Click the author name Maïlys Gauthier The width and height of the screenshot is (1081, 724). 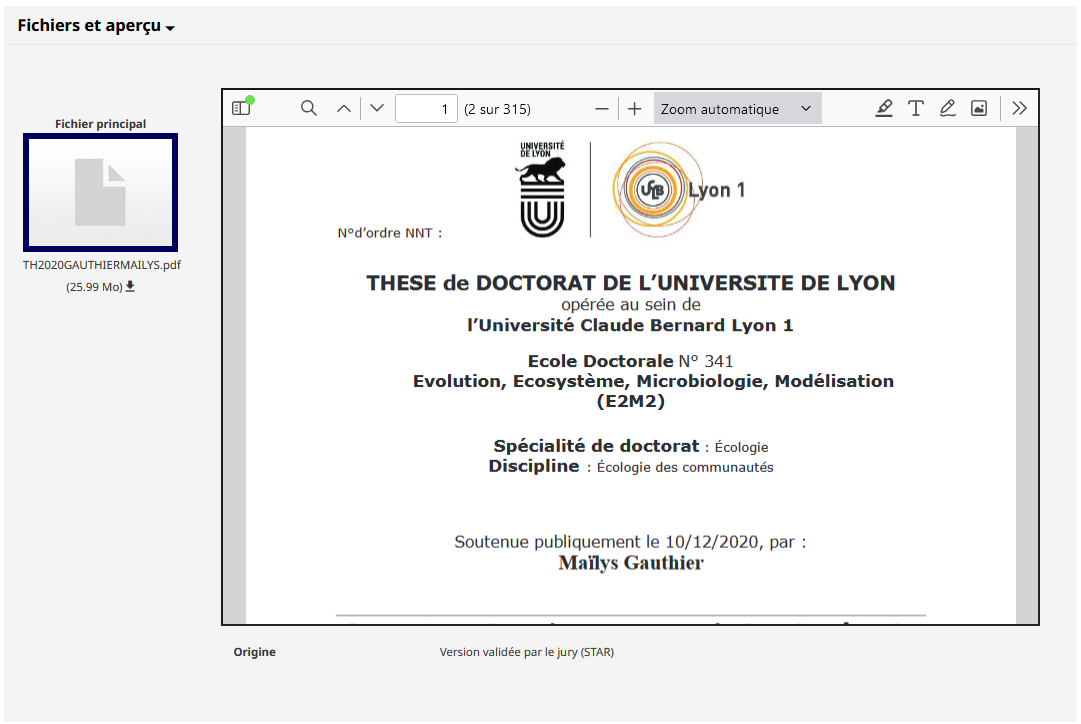pyautogui.click(x=631, y=563)
